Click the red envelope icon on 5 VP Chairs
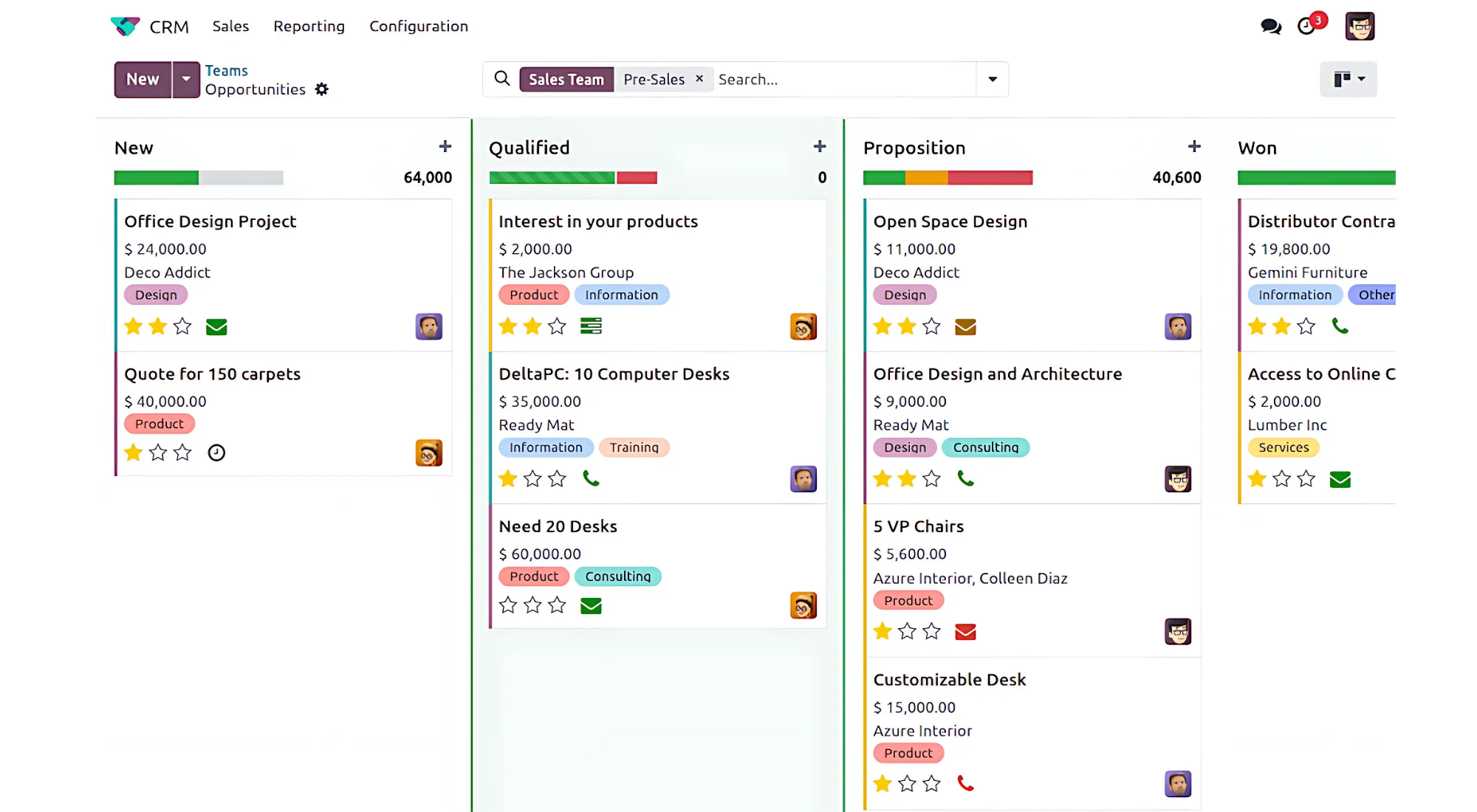1477x812 pixels. pyautogui.click(x=965, y=632)
